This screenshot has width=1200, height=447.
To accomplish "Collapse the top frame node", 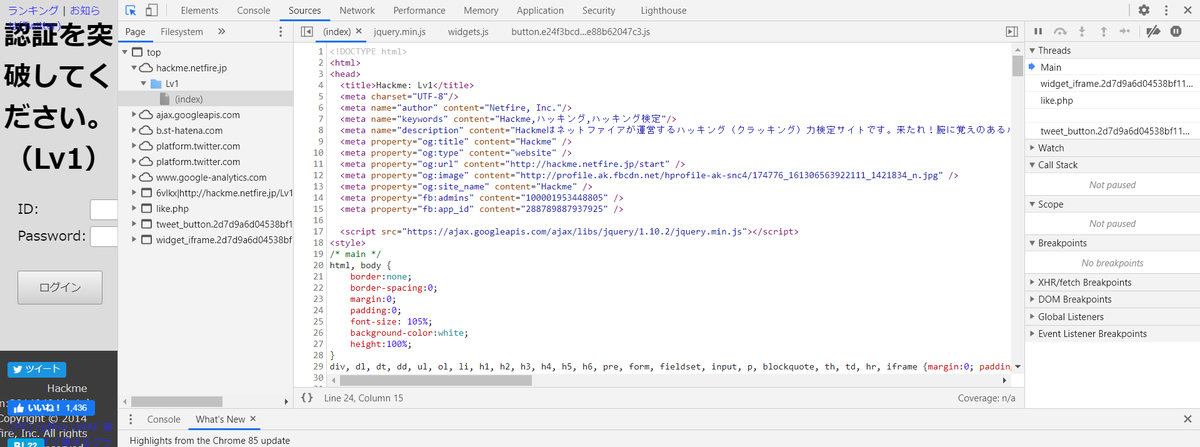I will click(125, 52).
